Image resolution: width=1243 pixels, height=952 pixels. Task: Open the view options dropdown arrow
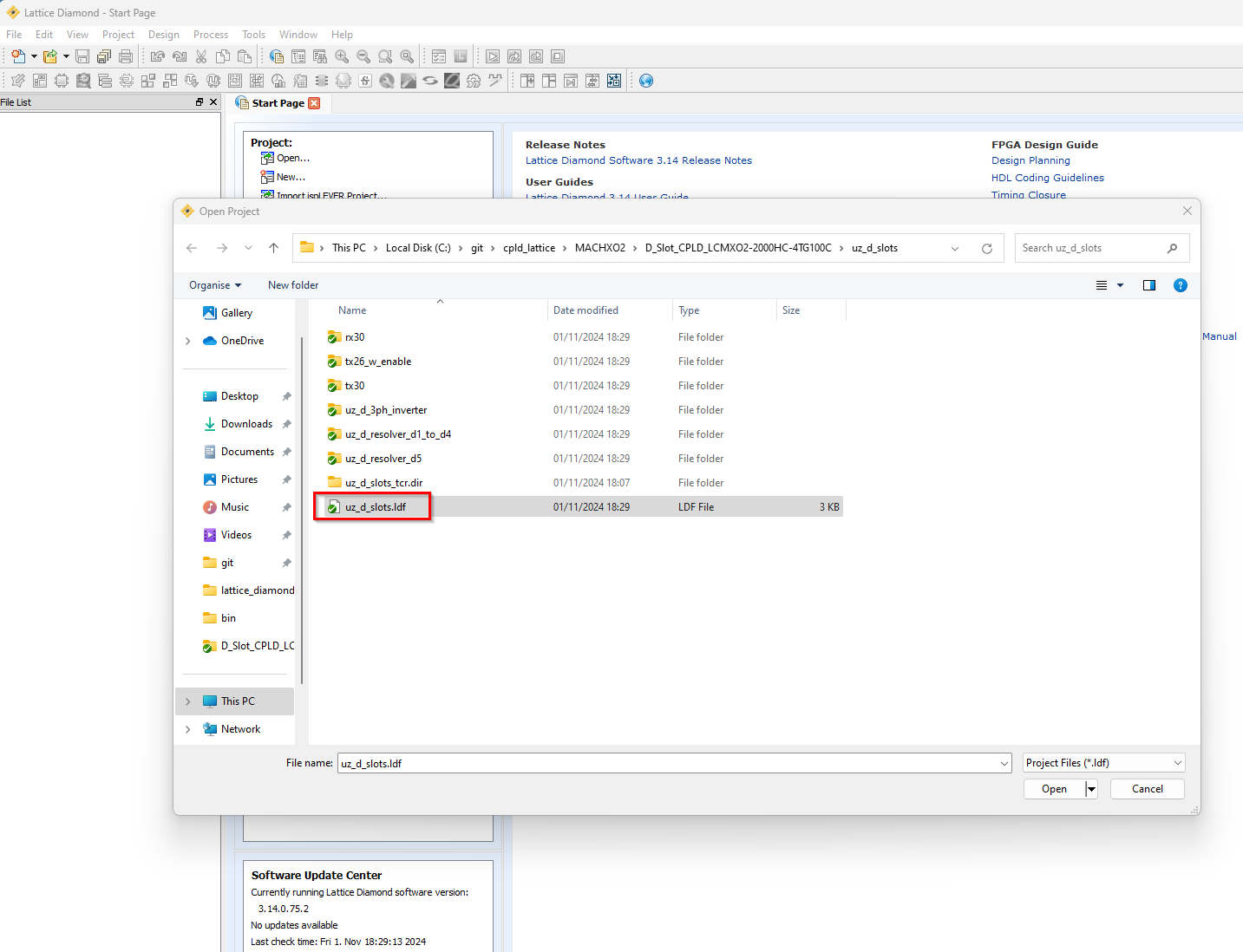coord(1120,285)
